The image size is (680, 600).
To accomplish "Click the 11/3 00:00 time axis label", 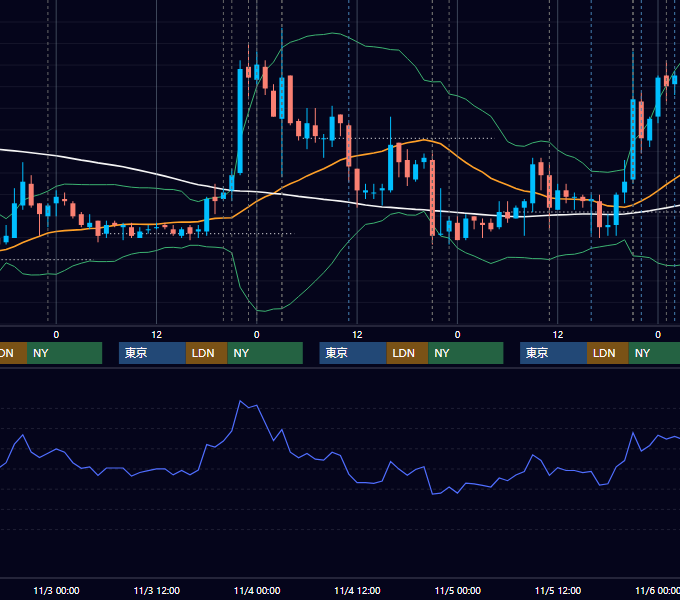I will [56, 590].
